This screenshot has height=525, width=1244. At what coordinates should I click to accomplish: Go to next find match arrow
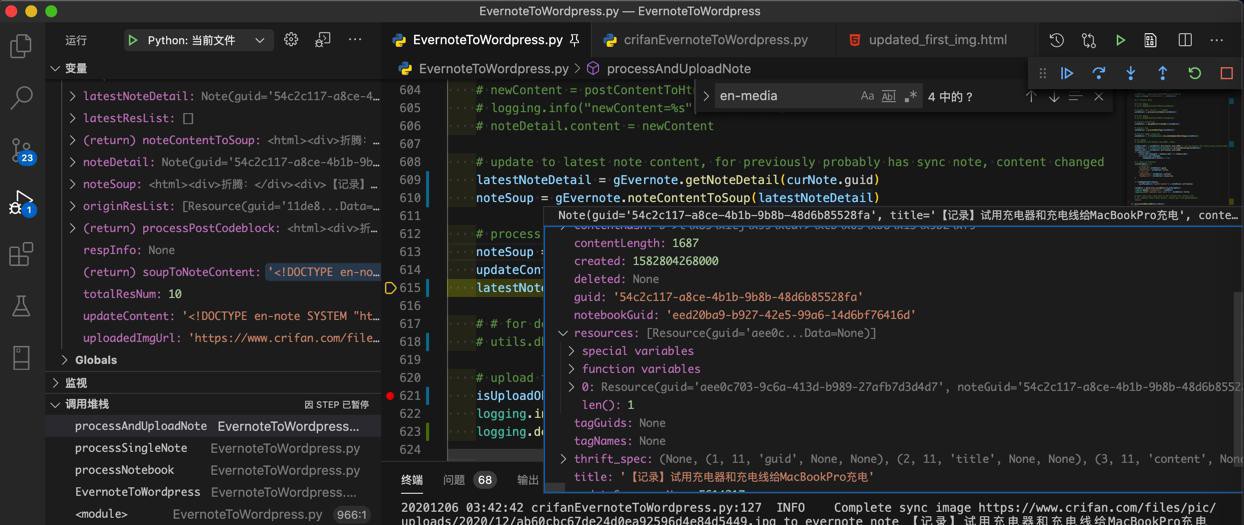(1053, 97)
